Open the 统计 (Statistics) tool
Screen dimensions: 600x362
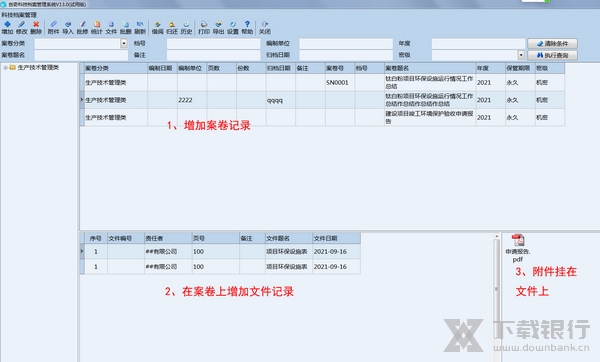pyautogui.click(x=97, y=28)
